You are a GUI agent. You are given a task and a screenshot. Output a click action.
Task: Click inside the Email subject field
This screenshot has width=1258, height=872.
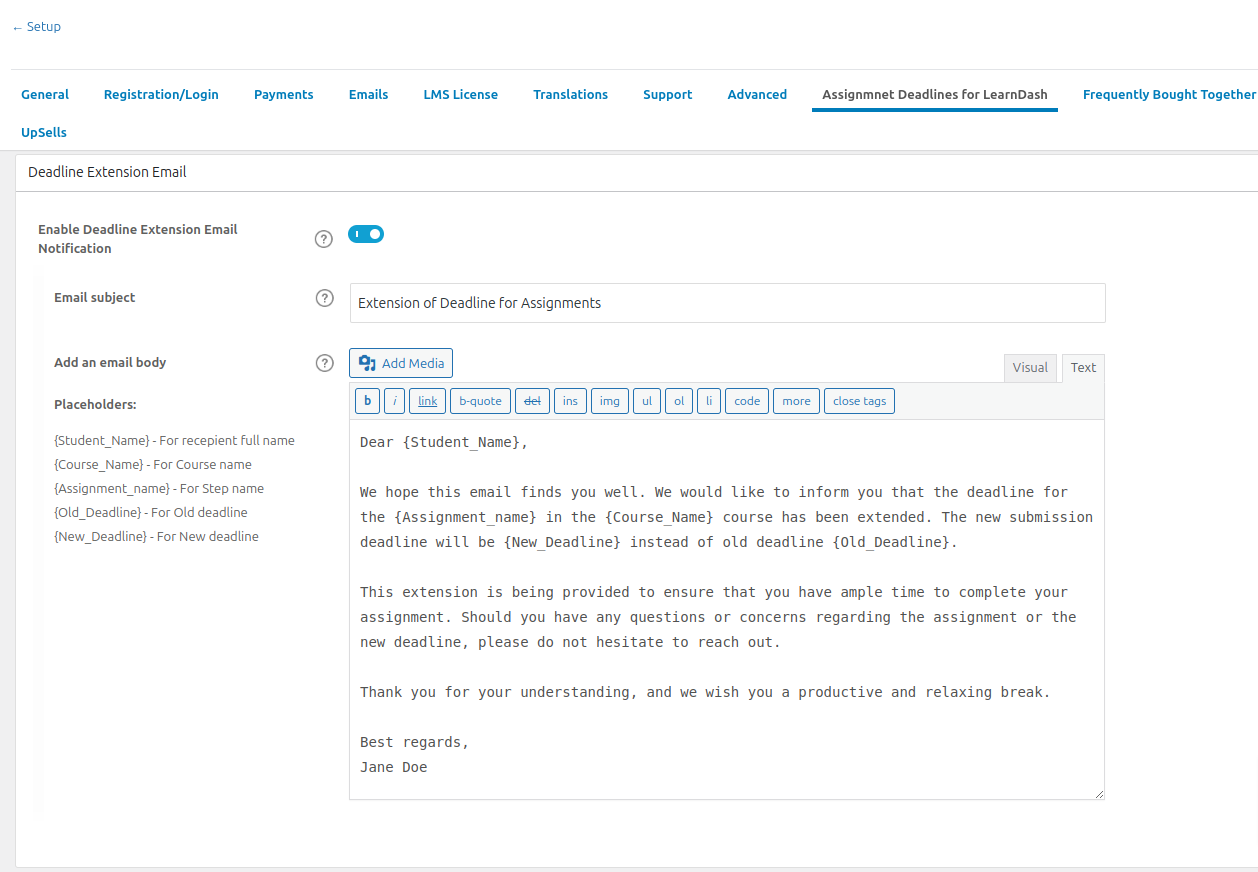point(727,303)
